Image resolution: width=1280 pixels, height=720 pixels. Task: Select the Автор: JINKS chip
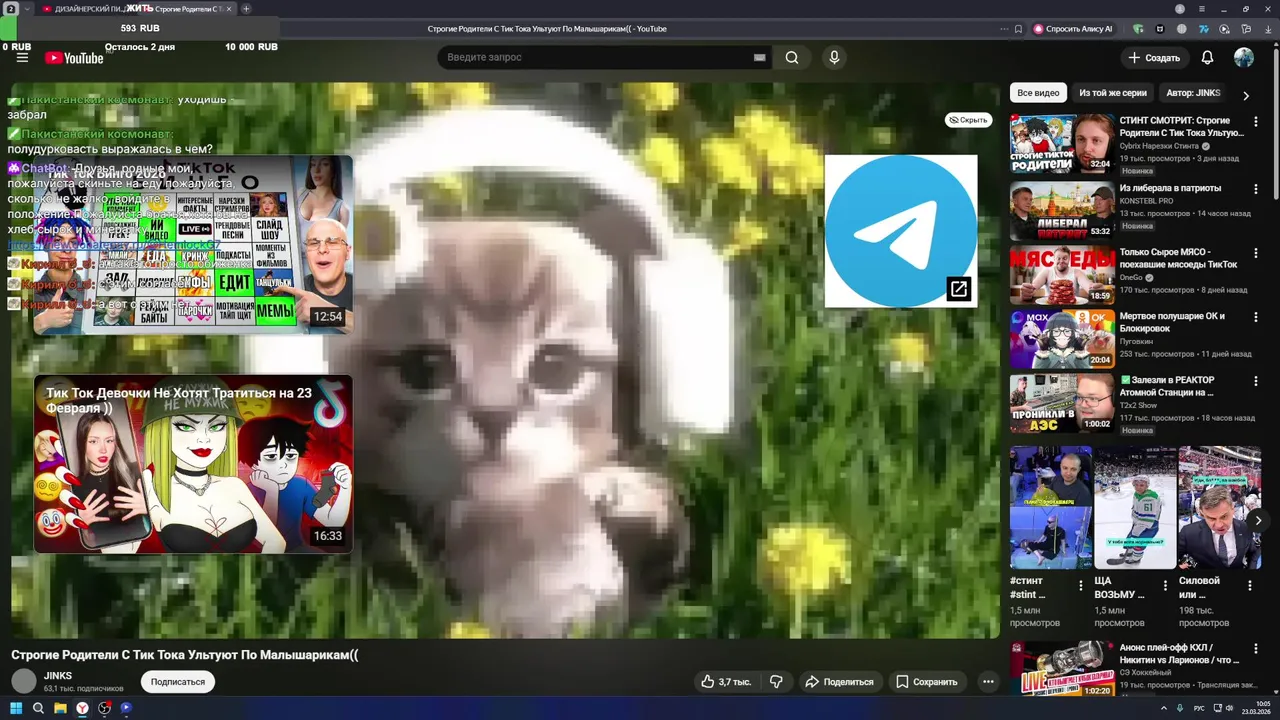pyautogui.click(x=1193, y=93)
